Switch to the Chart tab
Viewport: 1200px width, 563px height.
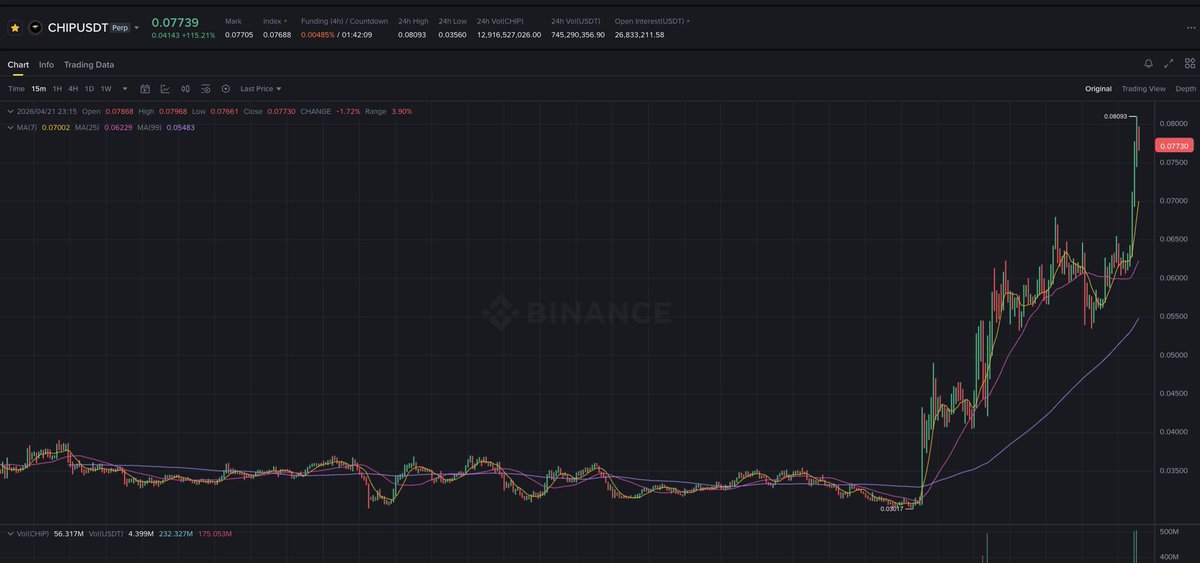pos(18,65)
